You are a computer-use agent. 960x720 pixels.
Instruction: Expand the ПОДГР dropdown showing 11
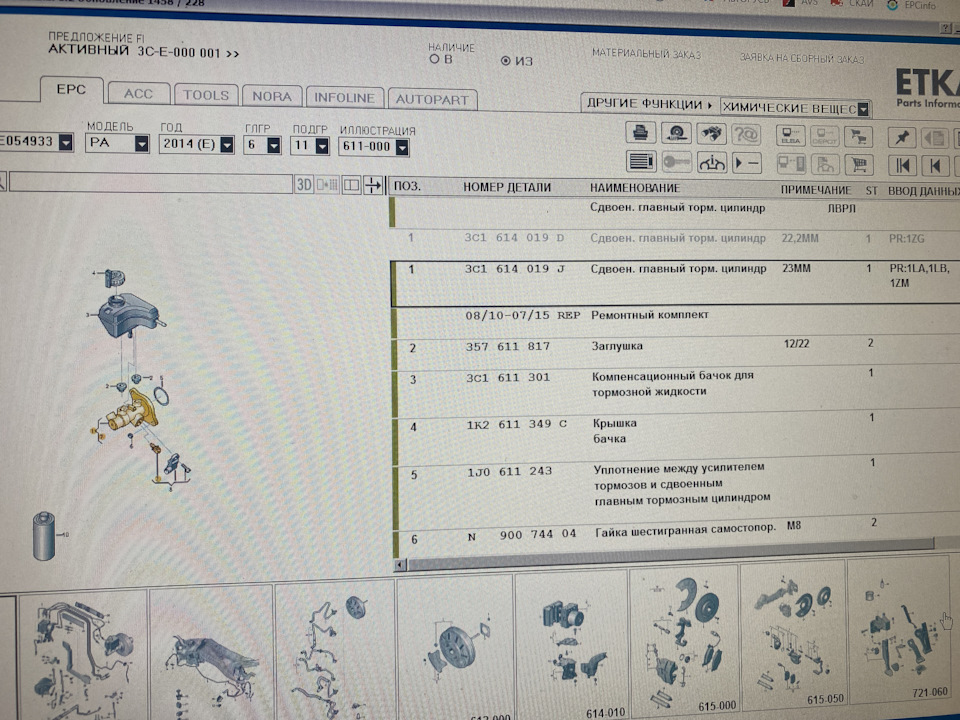(309, 146)
